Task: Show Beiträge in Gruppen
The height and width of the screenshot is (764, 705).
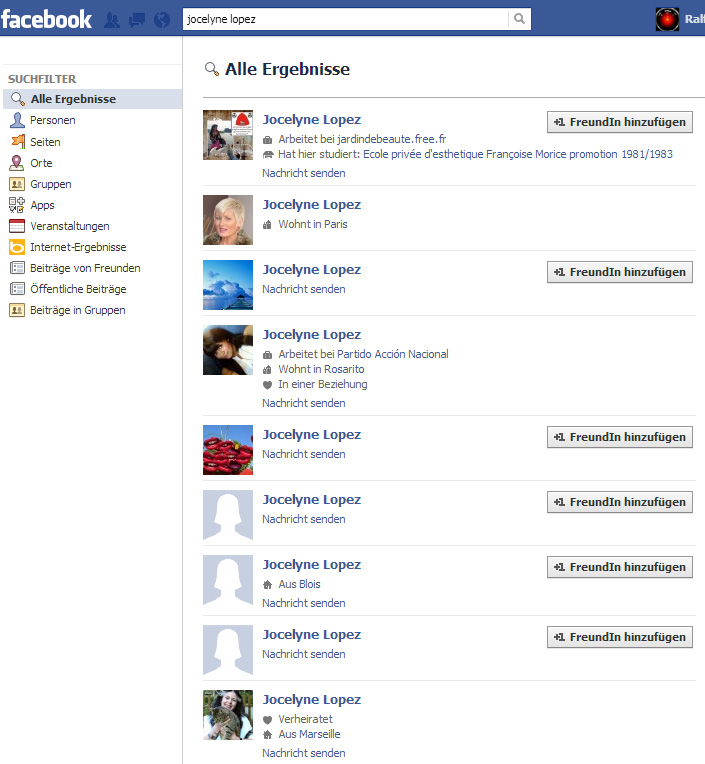Action: (x=77, y=310)
